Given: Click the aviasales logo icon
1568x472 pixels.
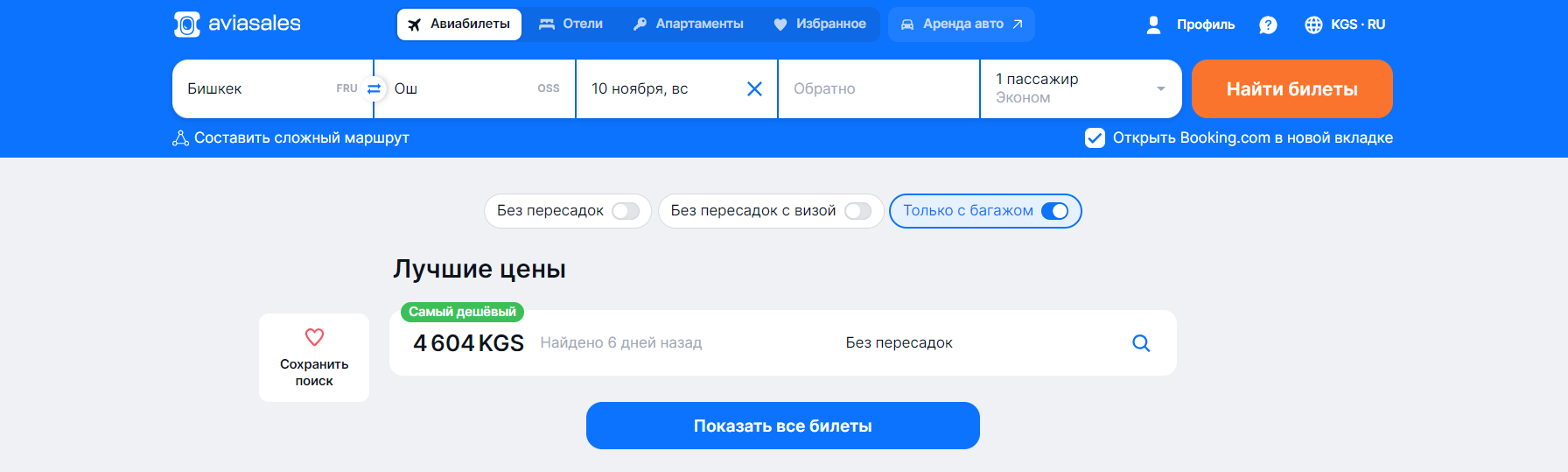Looking at the screenshot, I should click(186, 25).
